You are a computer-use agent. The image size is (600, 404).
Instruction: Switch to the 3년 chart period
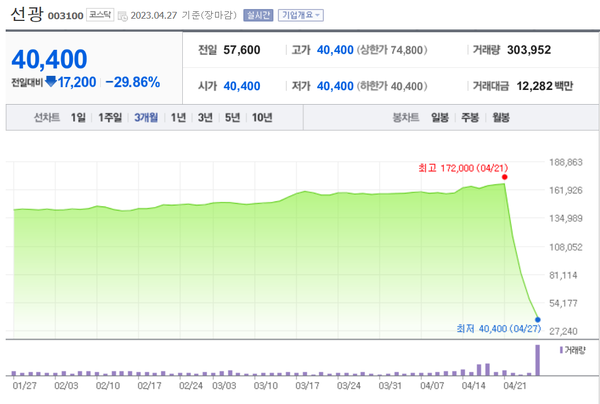[205, 118]
